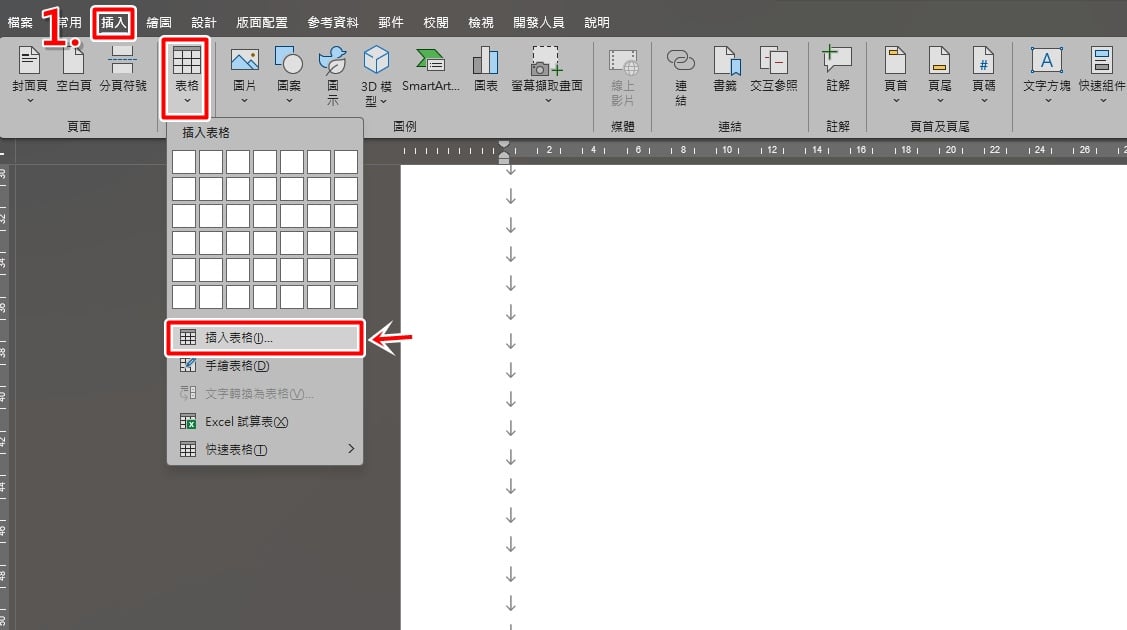Open the 頁首 (Header) dropdown

click(x=896, y=75)
